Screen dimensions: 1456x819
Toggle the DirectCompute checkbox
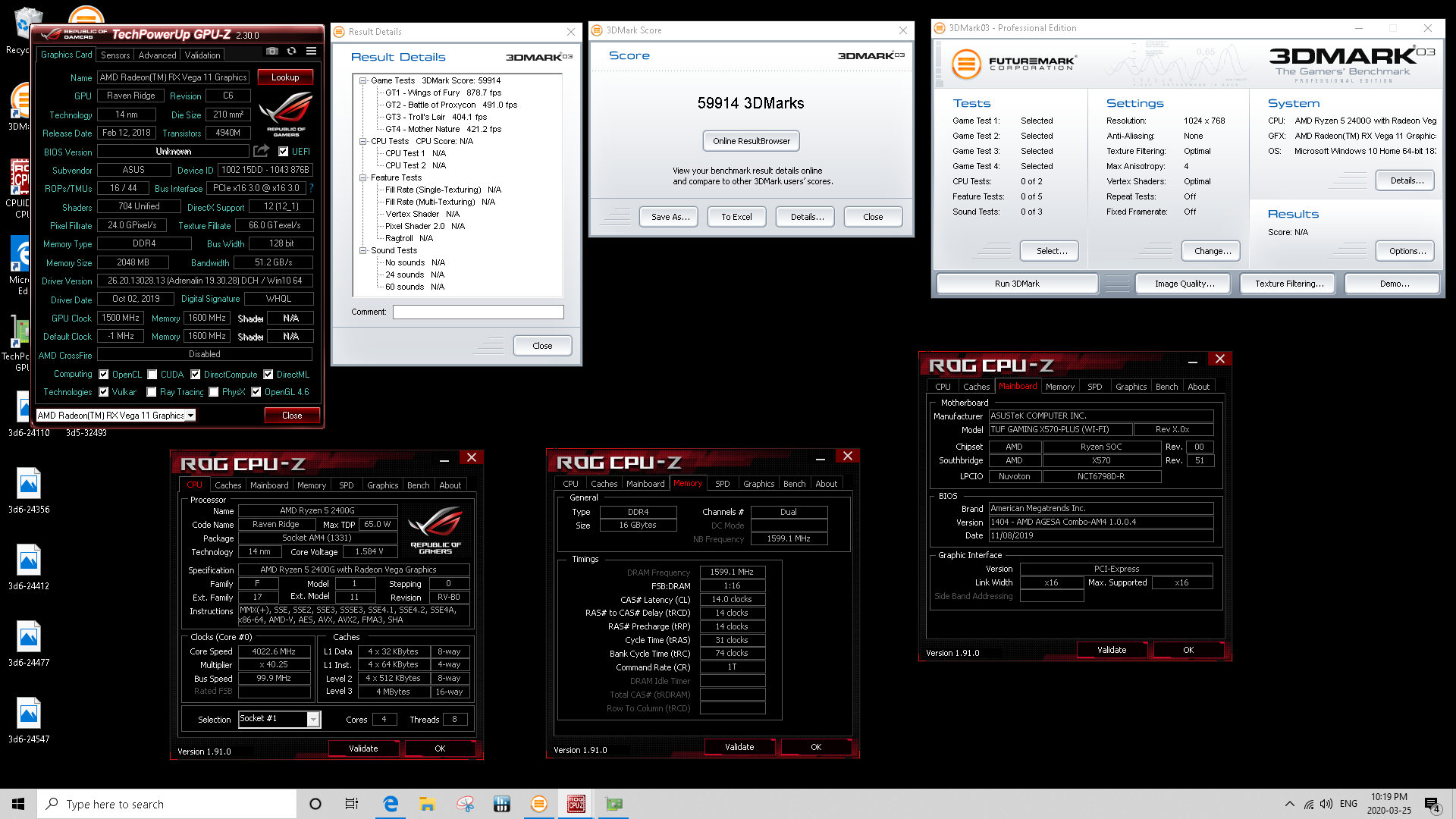pyautogui.click(x=196, y=374)
